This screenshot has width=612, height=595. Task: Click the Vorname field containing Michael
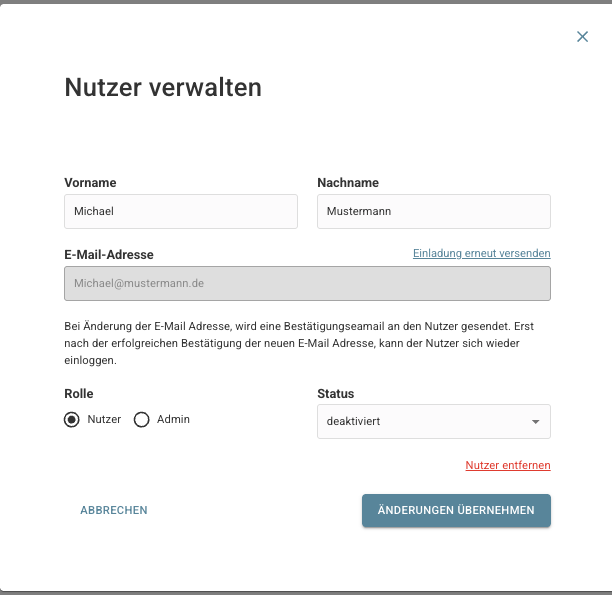click(x=181, y=211)
